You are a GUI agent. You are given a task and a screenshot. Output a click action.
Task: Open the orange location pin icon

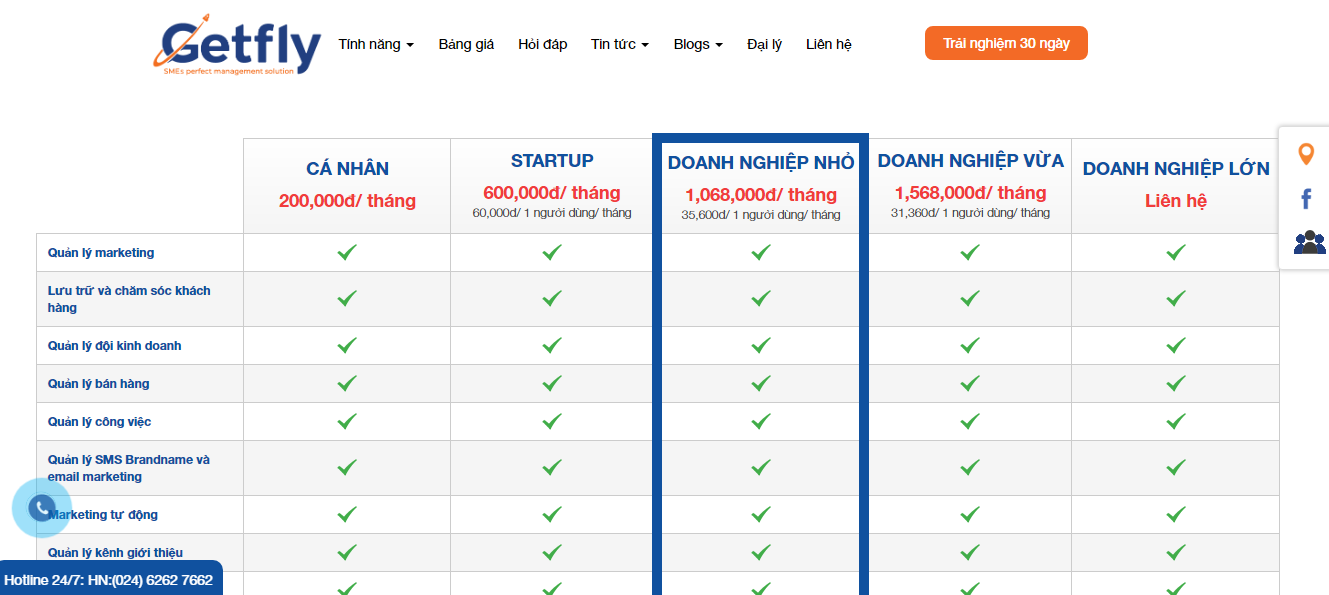point(1306,154)
